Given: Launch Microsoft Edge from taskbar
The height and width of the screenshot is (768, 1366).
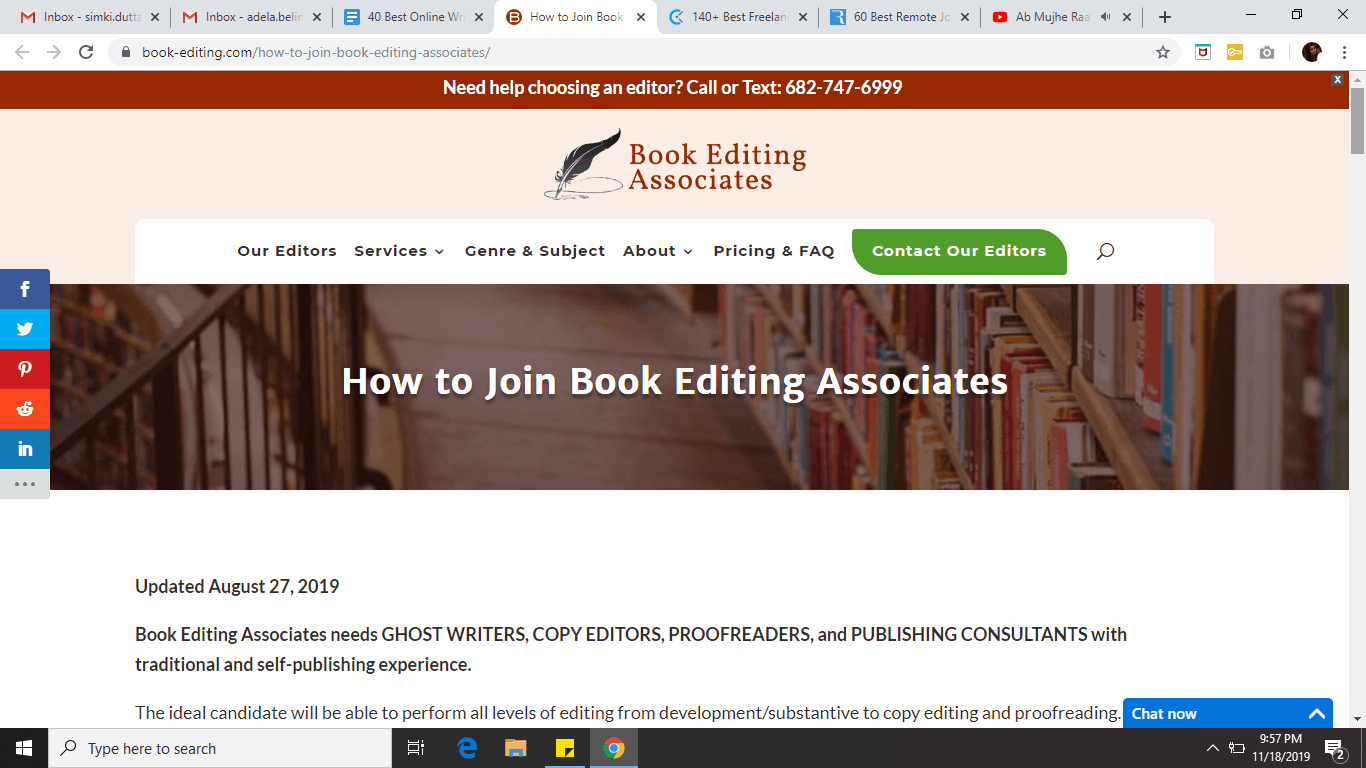Looking at the screenshot, I should click(467, 748).
